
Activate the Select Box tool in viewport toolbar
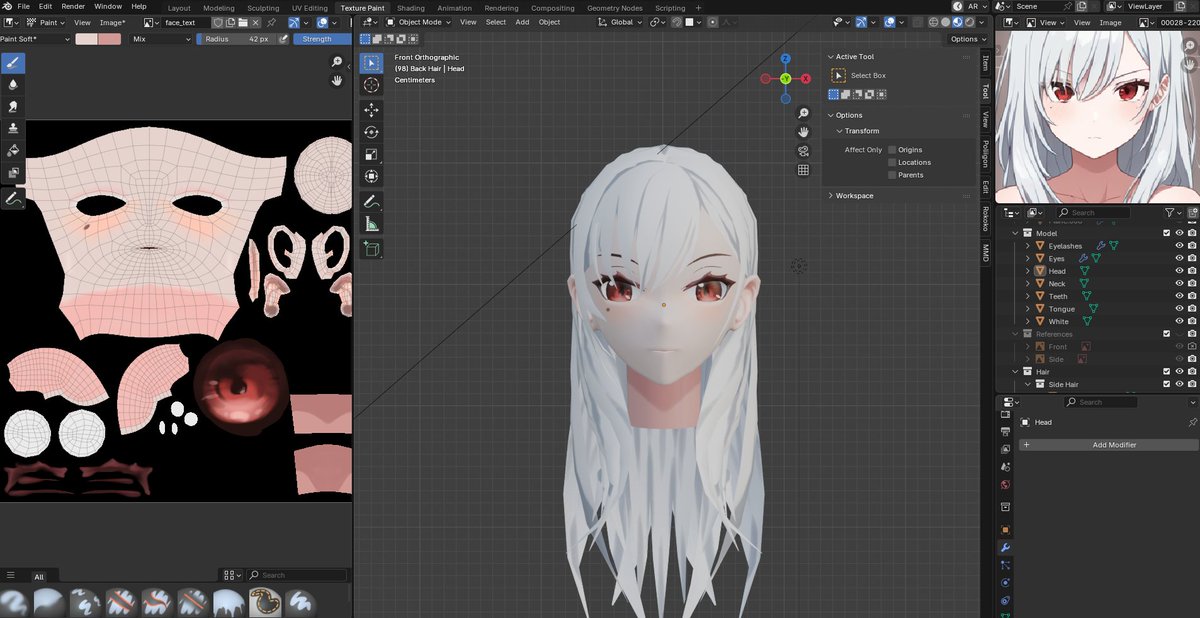(x=371, y=63)
